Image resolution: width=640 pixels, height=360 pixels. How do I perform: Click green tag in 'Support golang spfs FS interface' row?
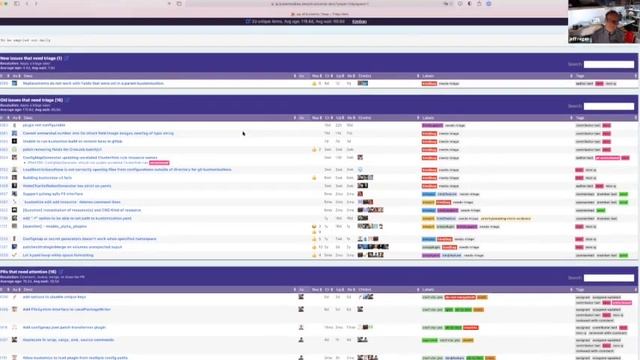point(623,194)
